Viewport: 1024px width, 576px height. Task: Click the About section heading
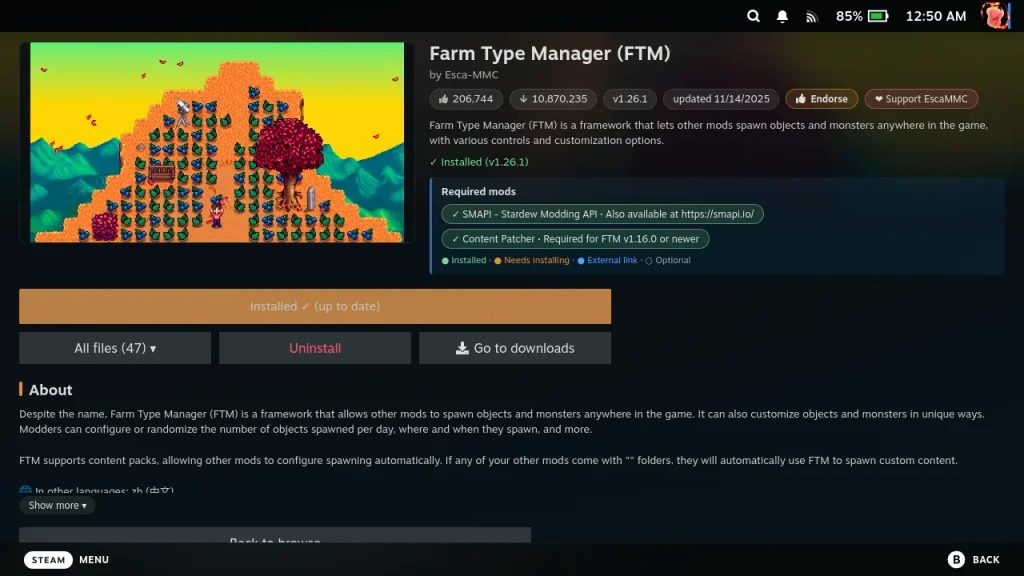coord(50,390)
